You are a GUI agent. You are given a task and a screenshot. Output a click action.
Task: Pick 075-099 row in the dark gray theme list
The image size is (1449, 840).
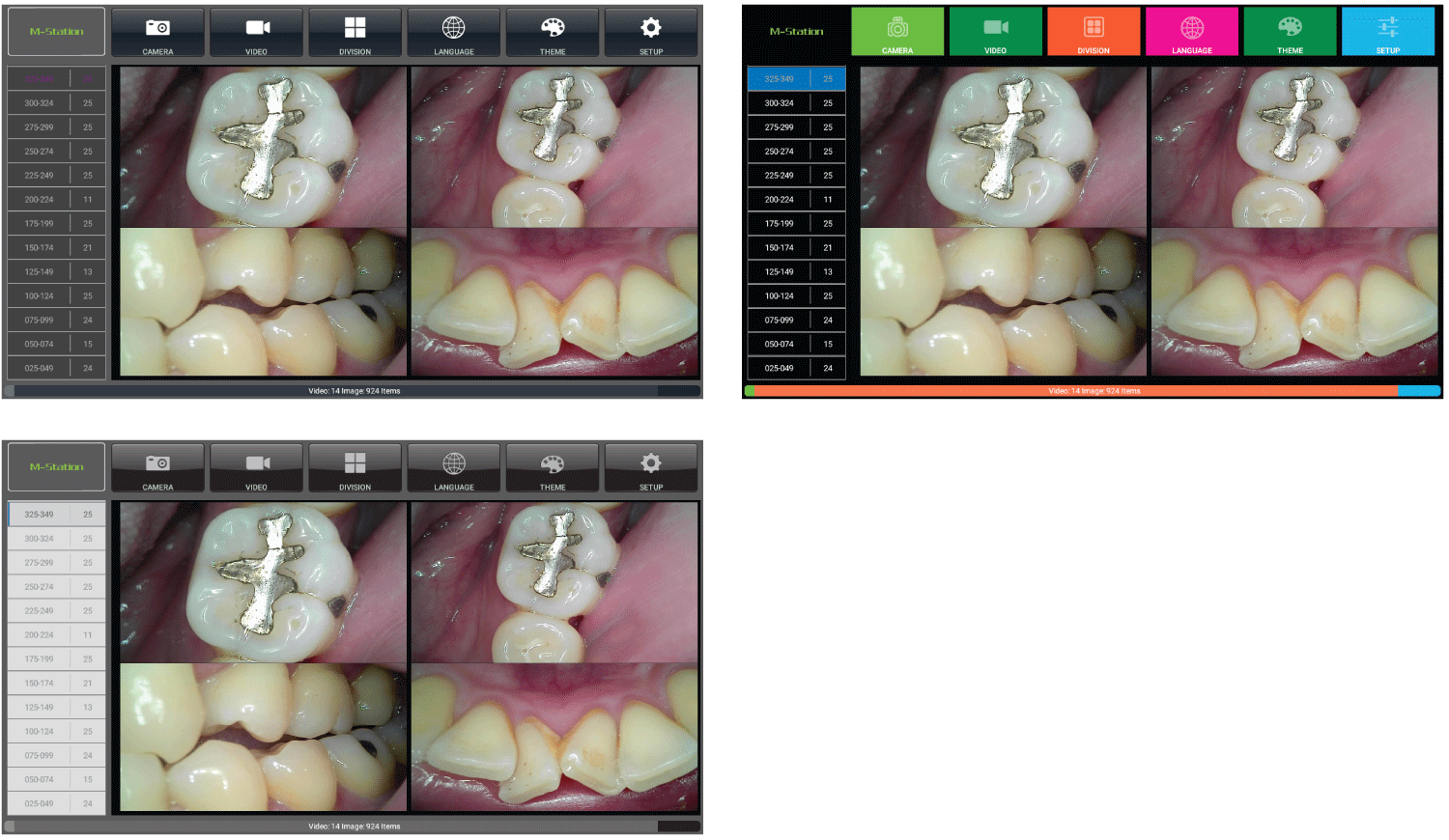pyautogui.click(x=56, y=321)
